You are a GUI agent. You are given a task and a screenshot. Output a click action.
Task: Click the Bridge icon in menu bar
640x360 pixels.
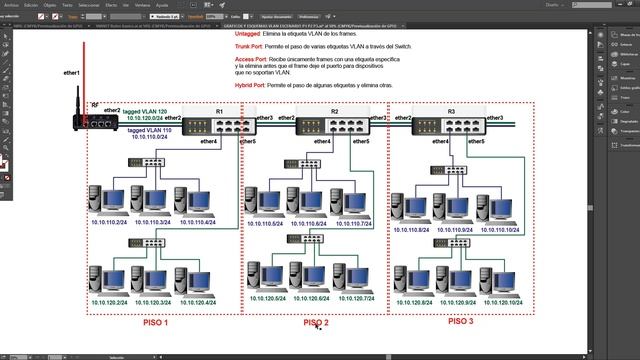tap(193, 5)
